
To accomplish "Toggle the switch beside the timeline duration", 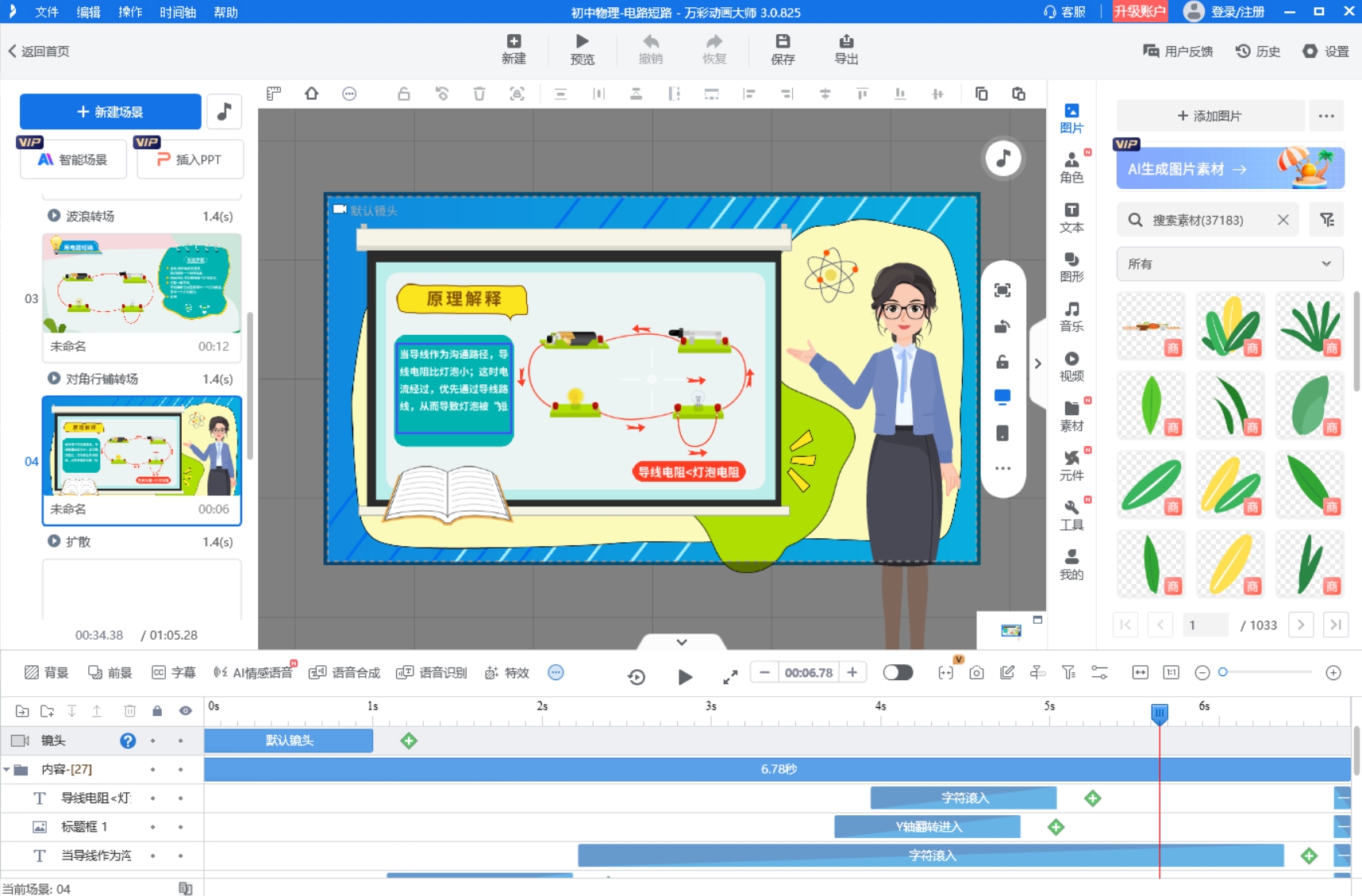I will point(898,673).
